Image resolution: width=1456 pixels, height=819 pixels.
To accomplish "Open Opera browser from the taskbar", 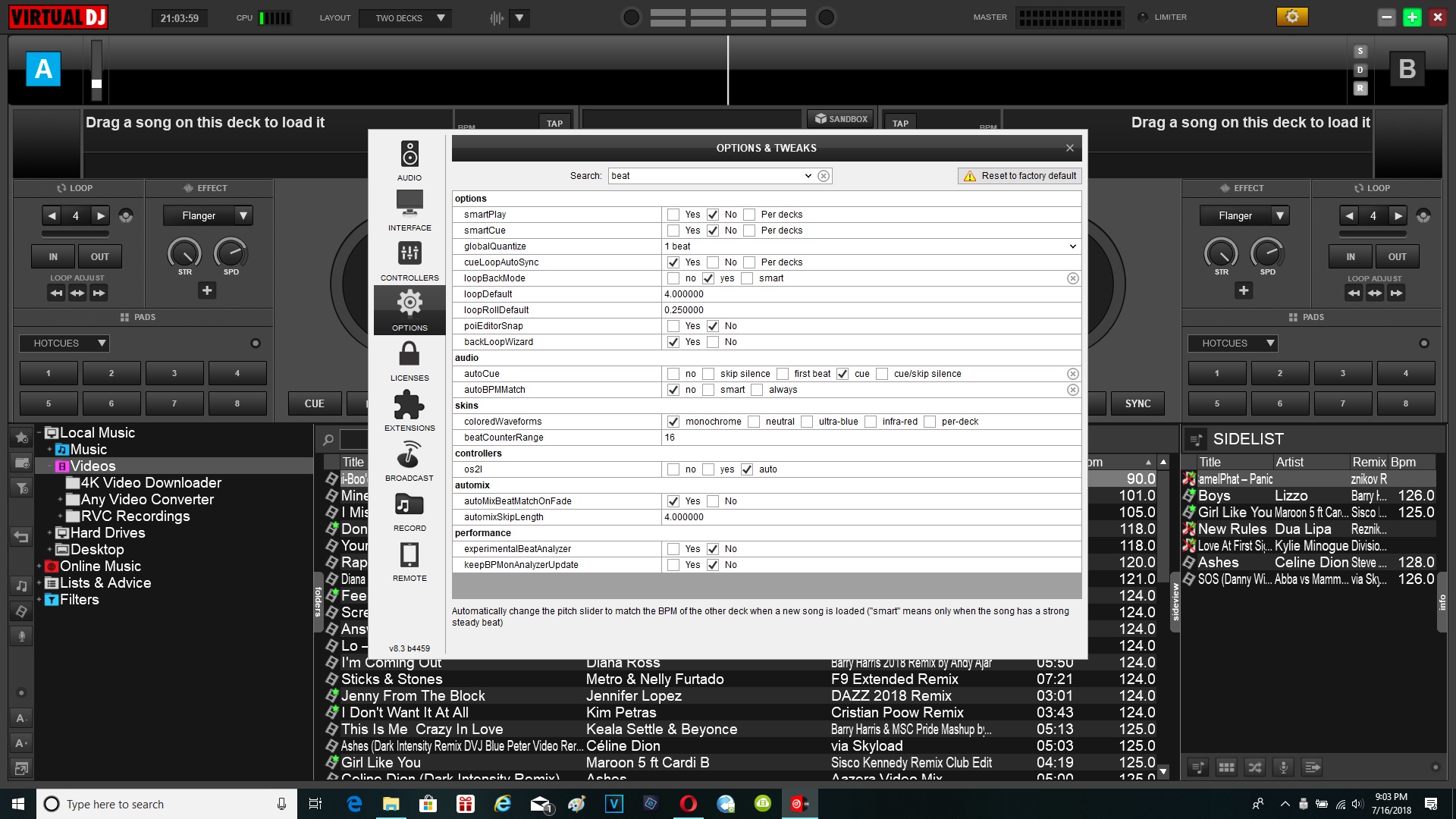I will pyautogui.click(x=689, y=804).
